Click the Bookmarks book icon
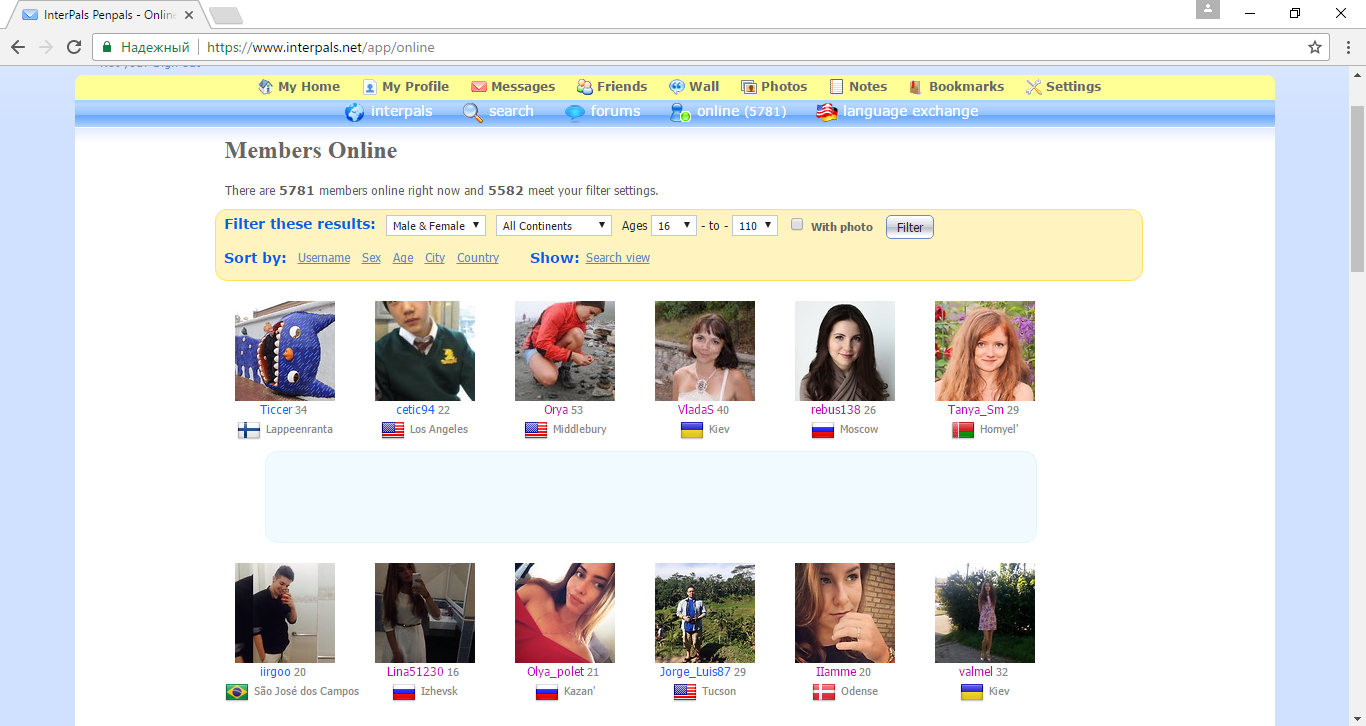 pyautogui.click(x=916, y=87)
